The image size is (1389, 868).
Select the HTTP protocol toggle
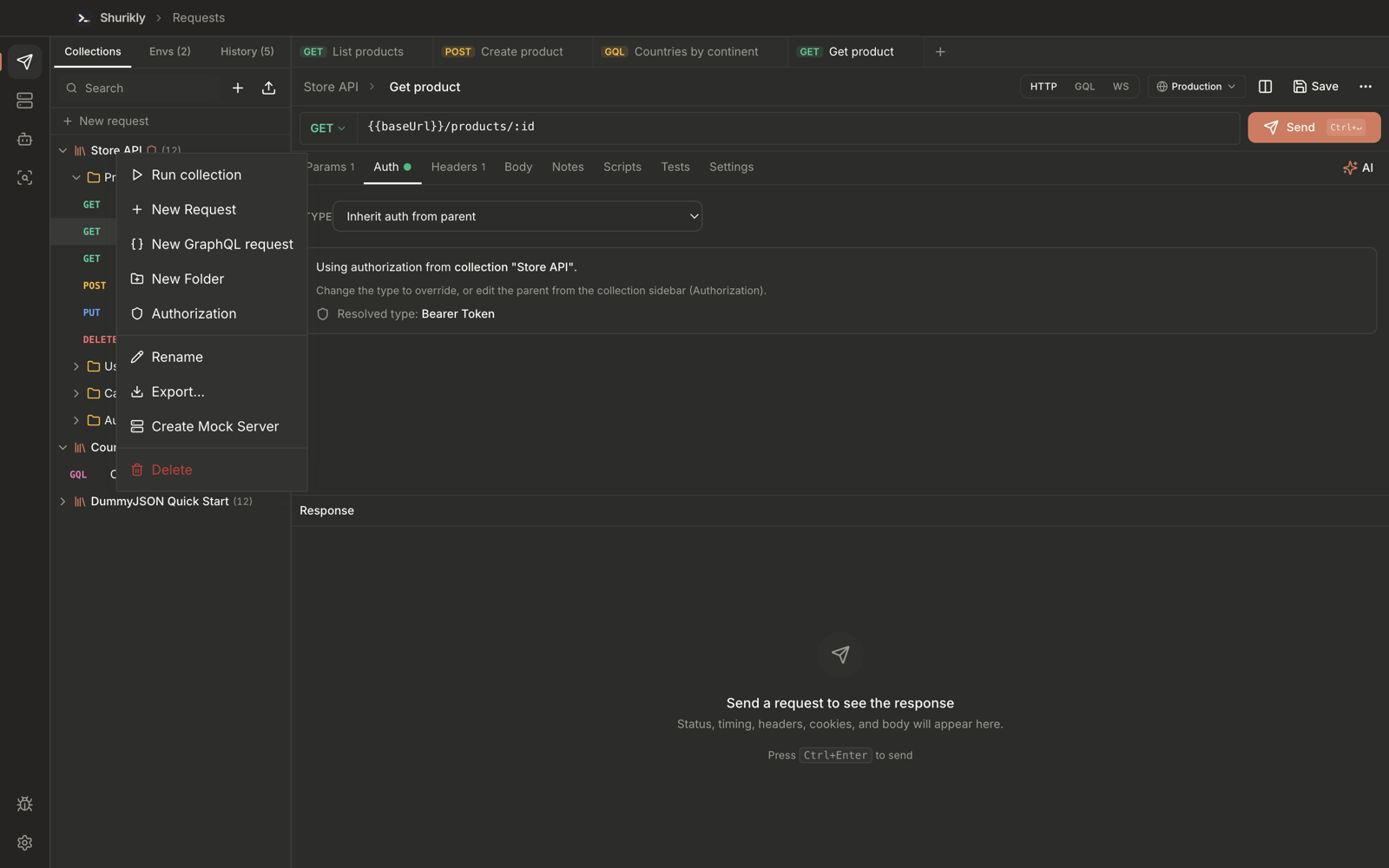pyautogui.click(x=1043, y=87)
